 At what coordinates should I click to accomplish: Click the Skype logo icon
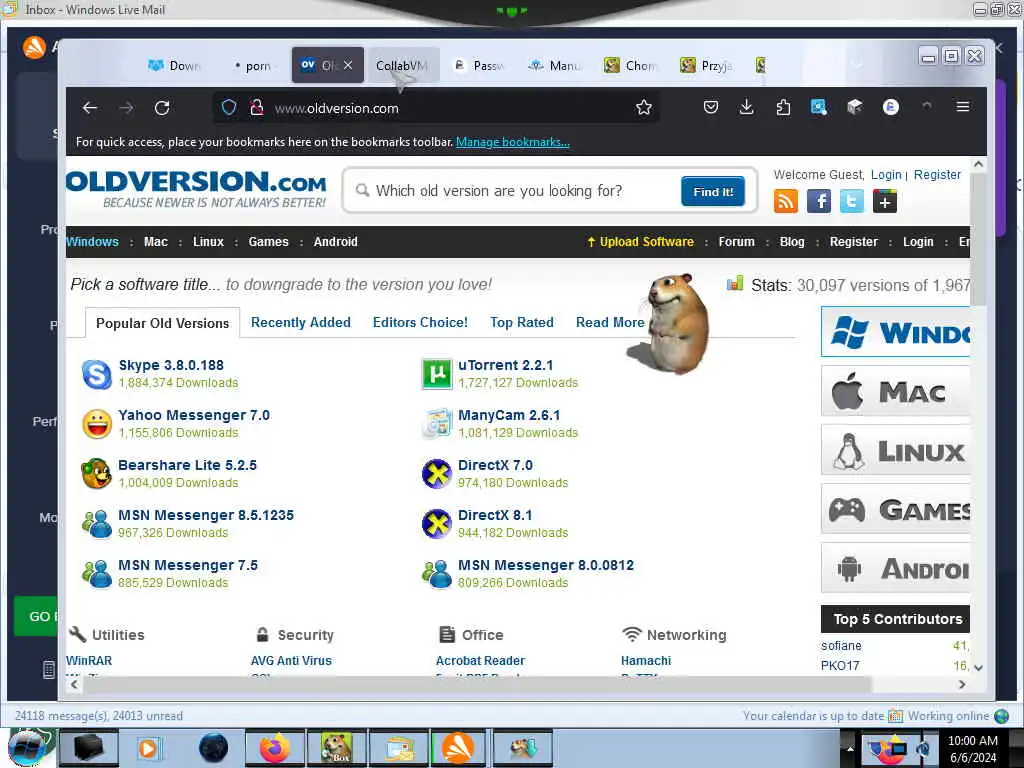97,374
